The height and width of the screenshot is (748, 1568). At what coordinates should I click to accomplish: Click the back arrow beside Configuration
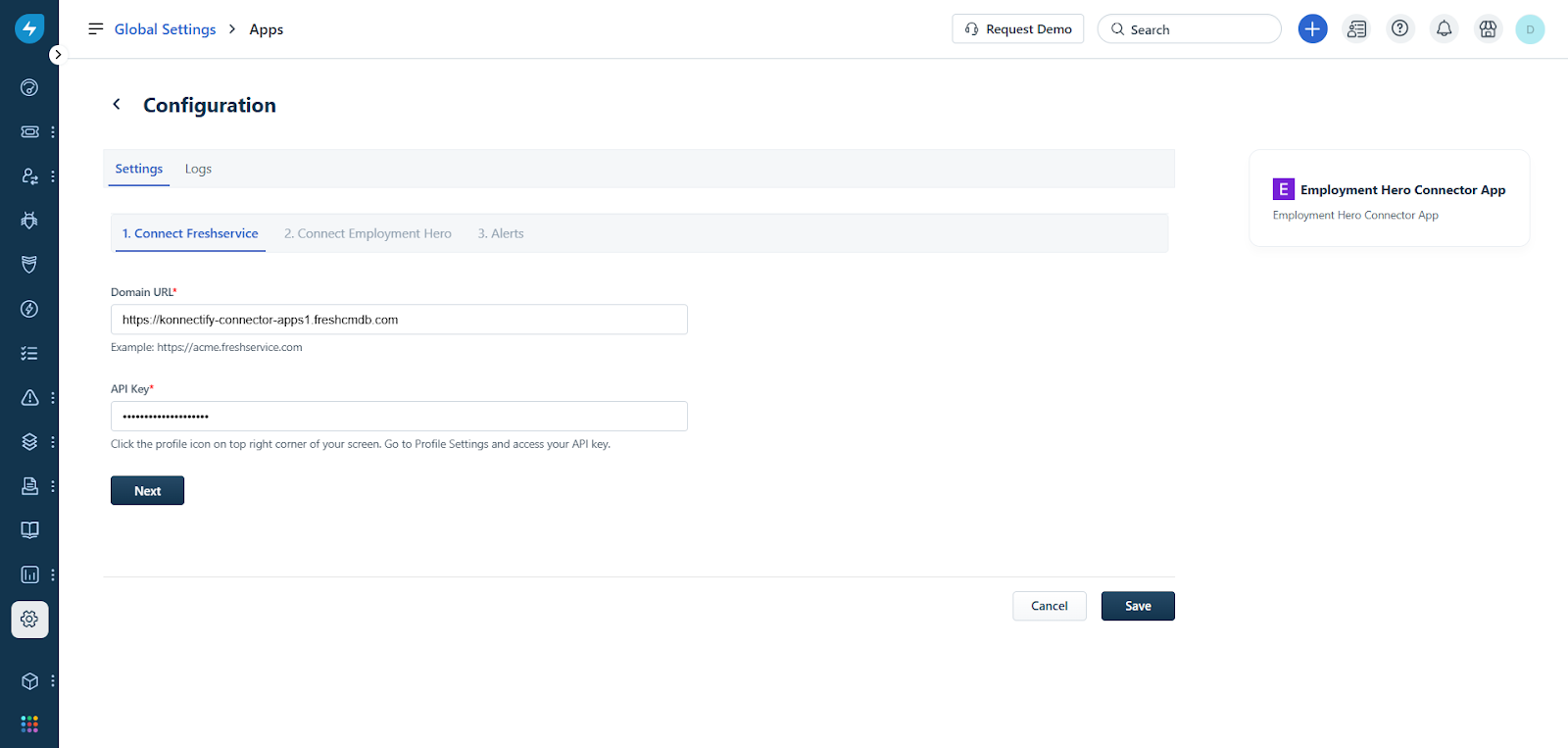[x=117, y=104]
